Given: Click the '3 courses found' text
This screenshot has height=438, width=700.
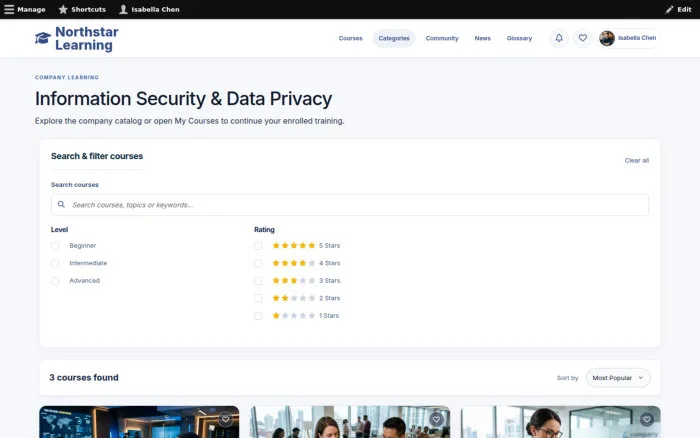Looking at the screenshot, I should pos(84,378).
